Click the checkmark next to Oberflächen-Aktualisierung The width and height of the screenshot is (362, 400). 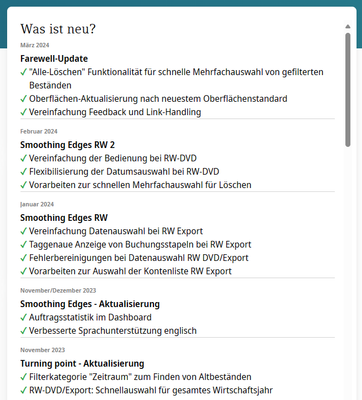pos(23,99)
